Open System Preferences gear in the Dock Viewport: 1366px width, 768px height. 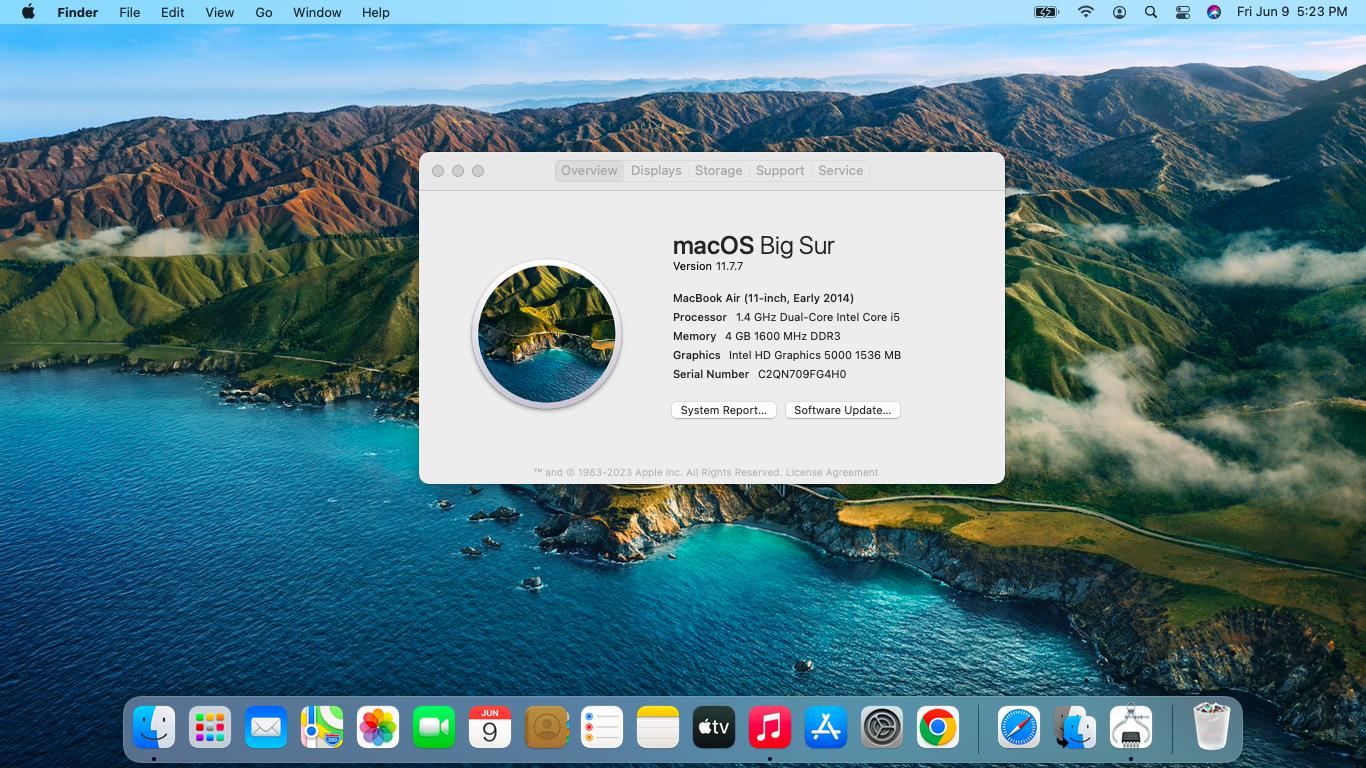tap(882, 727)
